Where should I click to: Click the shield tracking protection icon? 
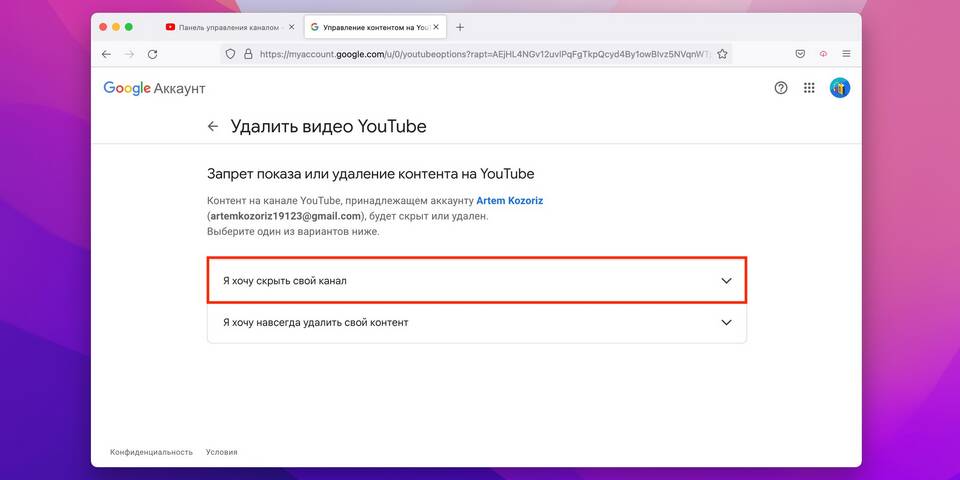(230, 54)
